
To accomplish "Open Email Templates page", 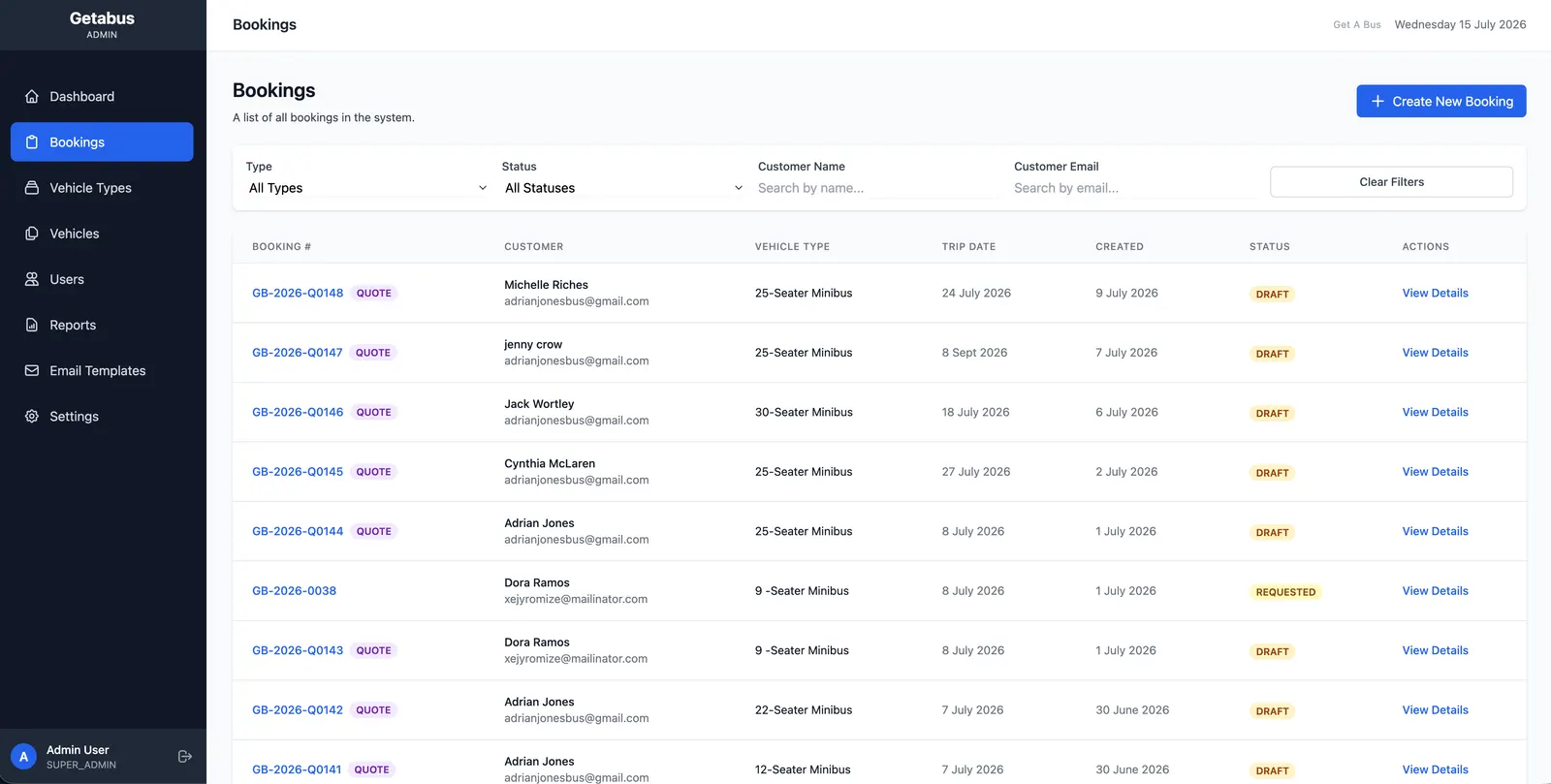I will click(102, 370).
